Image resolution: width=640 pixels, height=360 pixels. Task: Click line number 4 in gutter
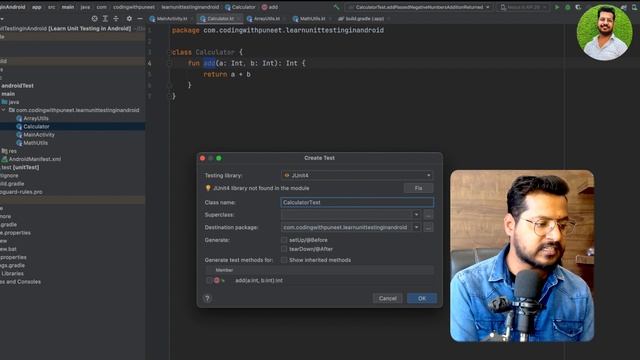pos(149,63)
